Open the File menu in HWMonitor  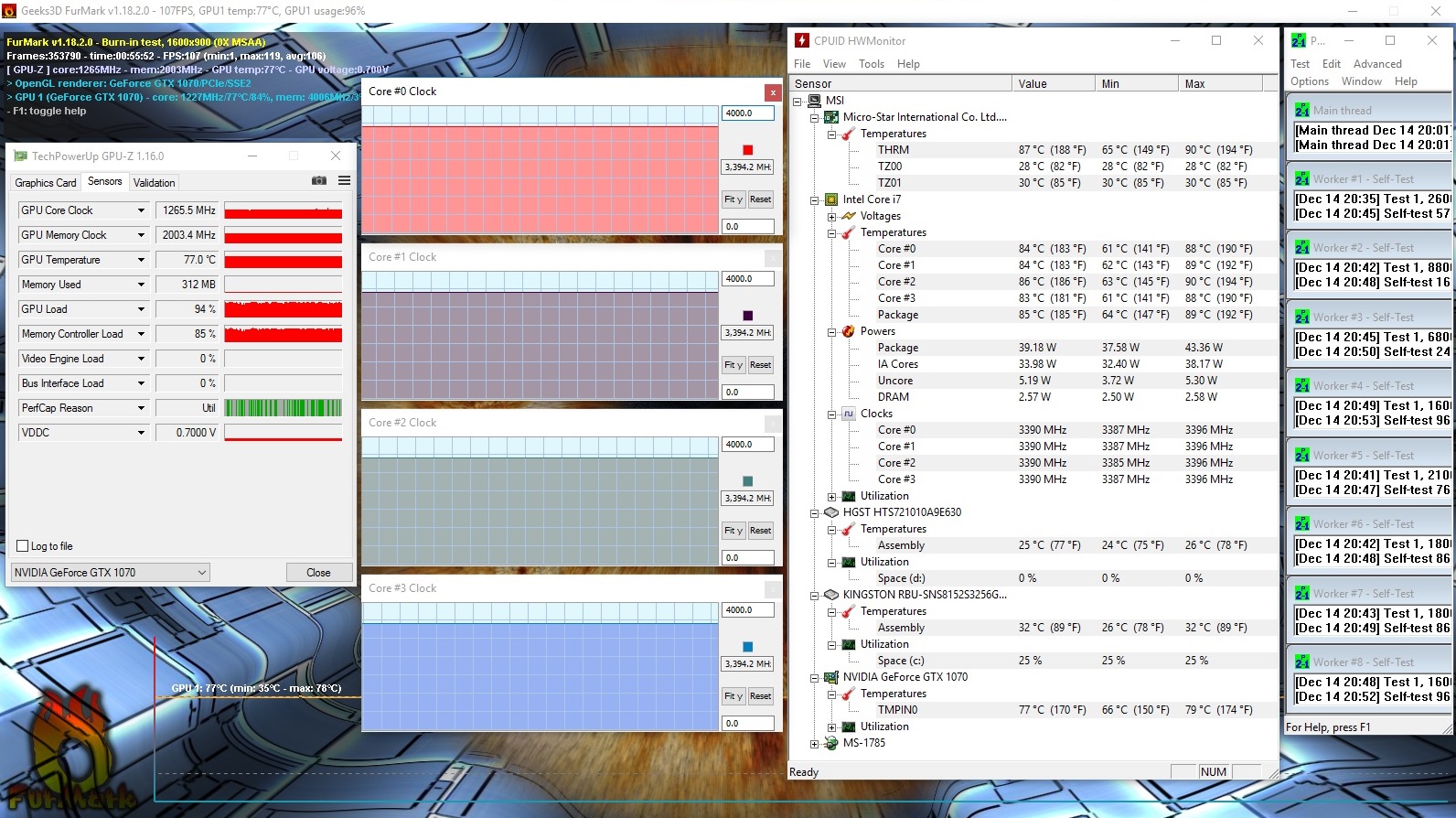tap(802, 64)
